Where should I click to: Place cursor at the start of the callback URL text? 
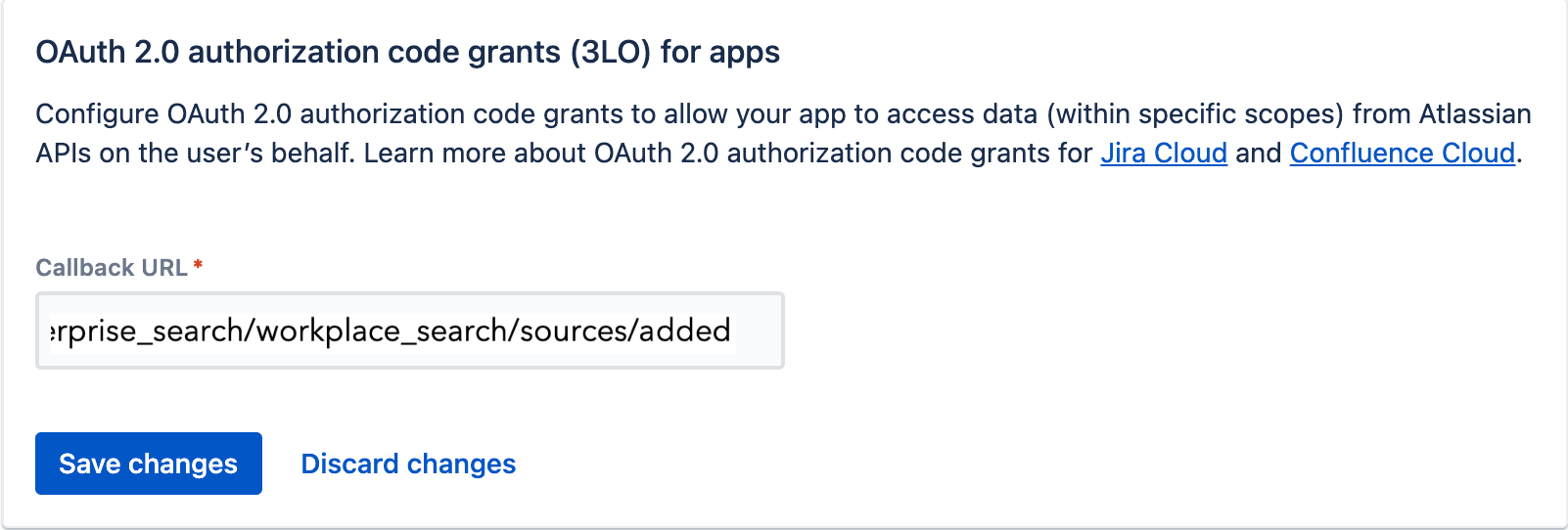[51, 331]
